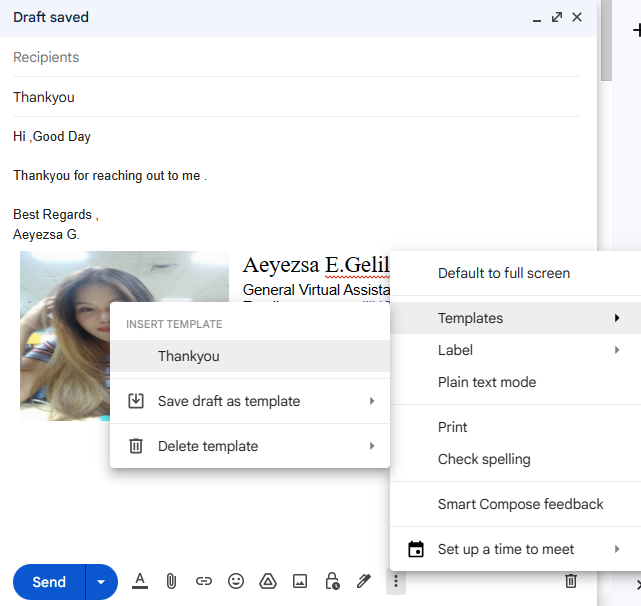Click the three-dot more options button

[x=396, y=581]
